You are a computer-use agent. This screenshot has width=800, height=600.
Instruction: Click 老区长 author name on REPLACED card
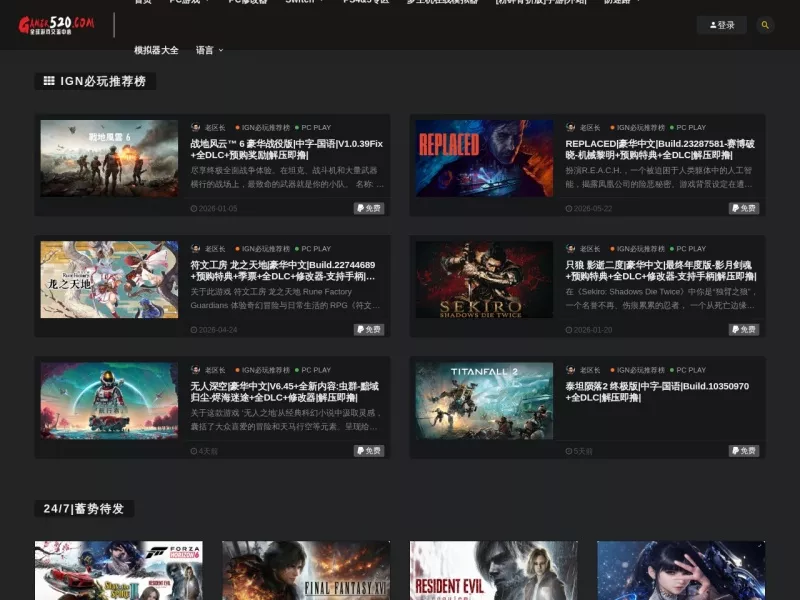click(x=590, y=128)
